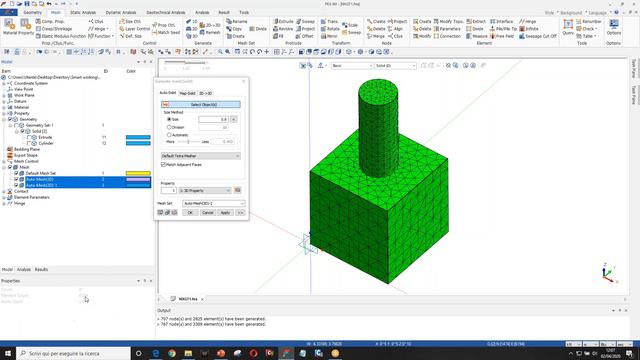Select the Rotate transform tool

click(330, 29)
